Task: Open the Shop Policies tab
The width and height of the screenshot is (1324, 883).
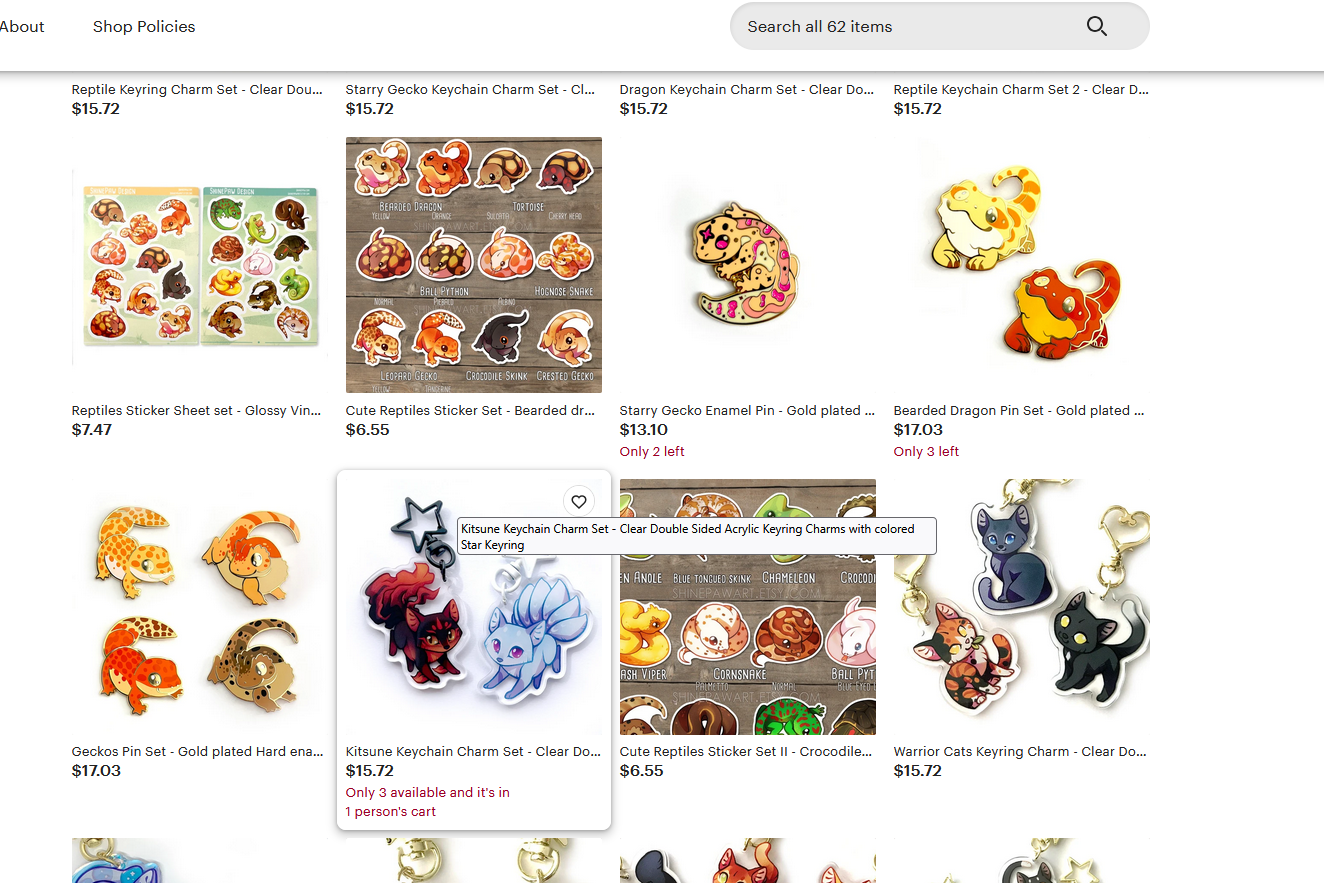Action: 144,27
